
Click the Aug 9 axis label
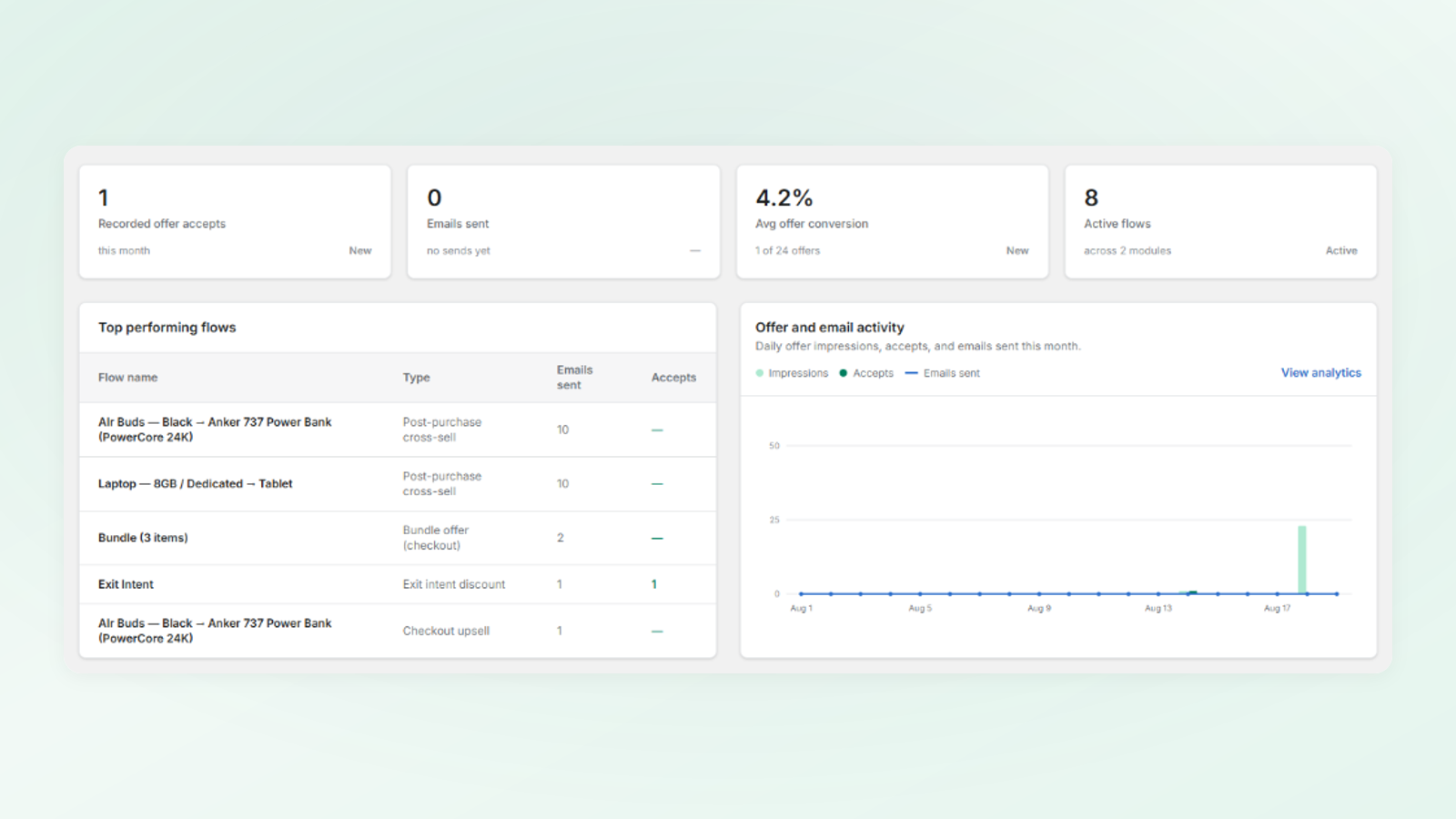click(x=1039, y=608)
